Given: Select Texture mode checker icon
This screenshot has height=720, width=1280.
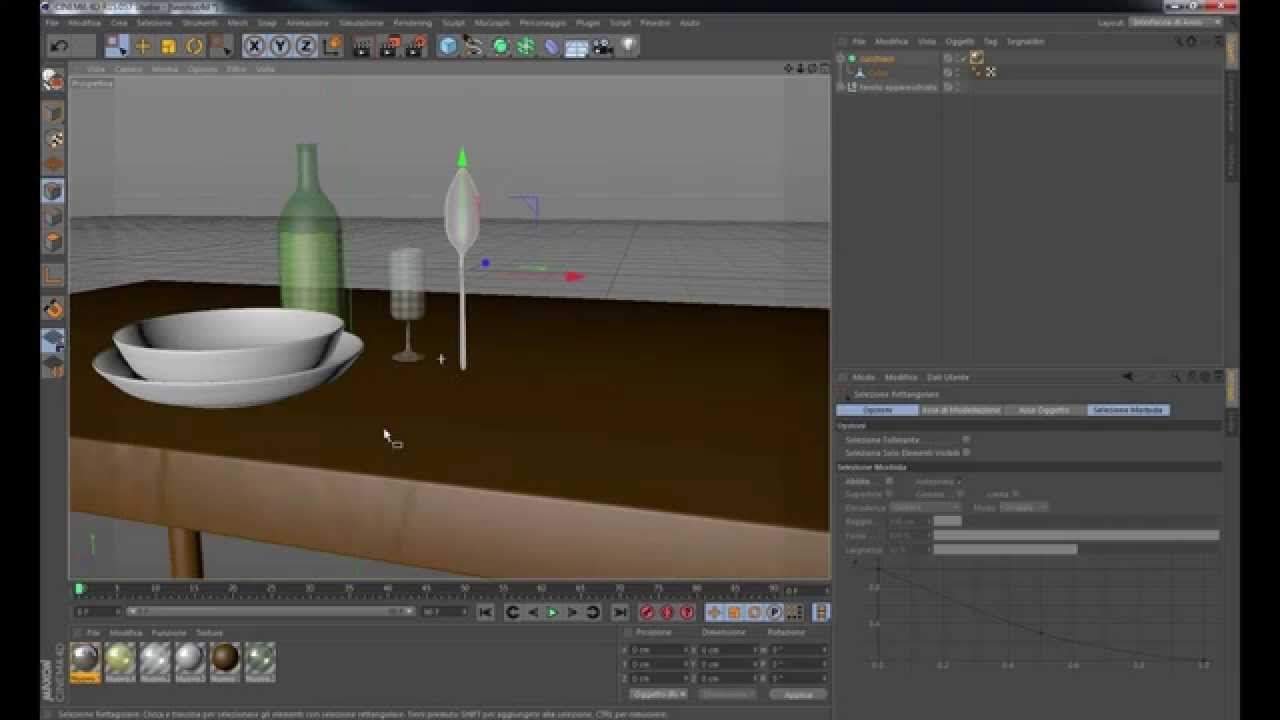Looking at the screenshot, I should click(x=53, y=139).
